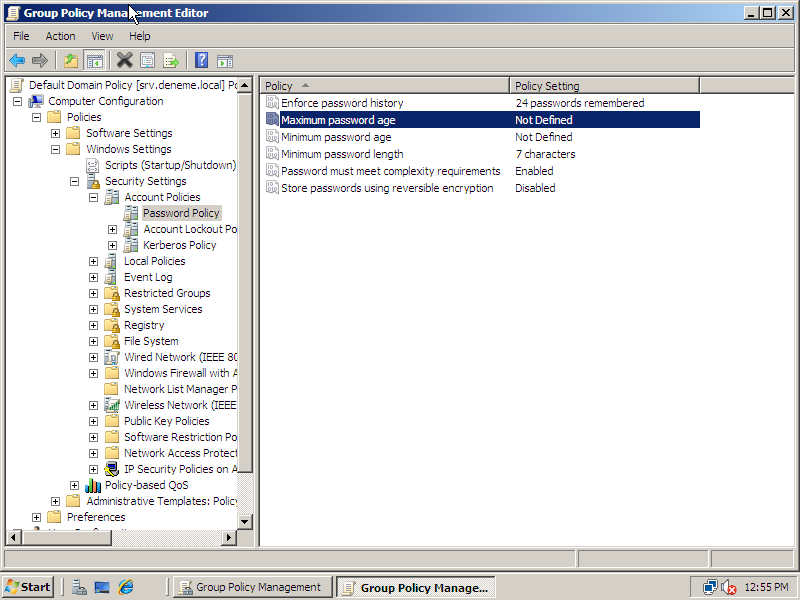800x600 pixels.
Task: Click the Security Settings lock icon
Action: tap(93, 181)
